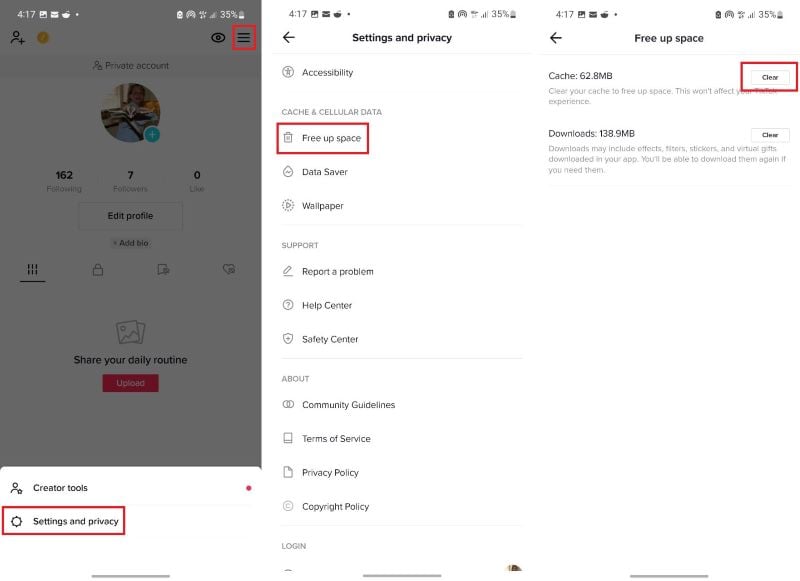Screen dimensions: 800x581
Task: Go back from Settings and privacy
Action: coord(289,37)
